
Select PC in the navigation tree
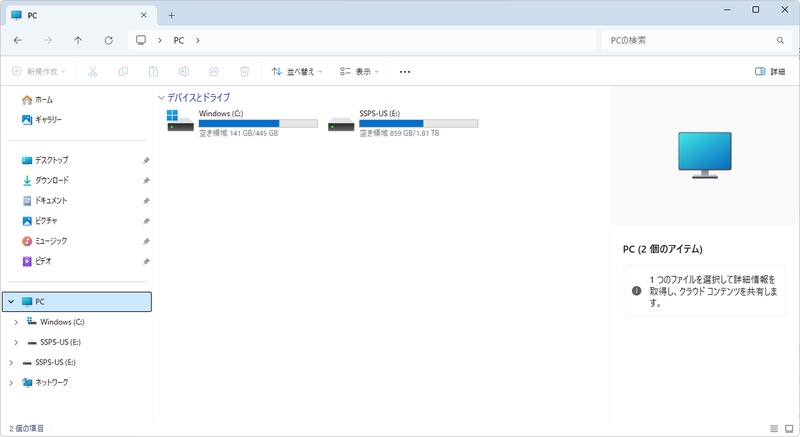77,301
